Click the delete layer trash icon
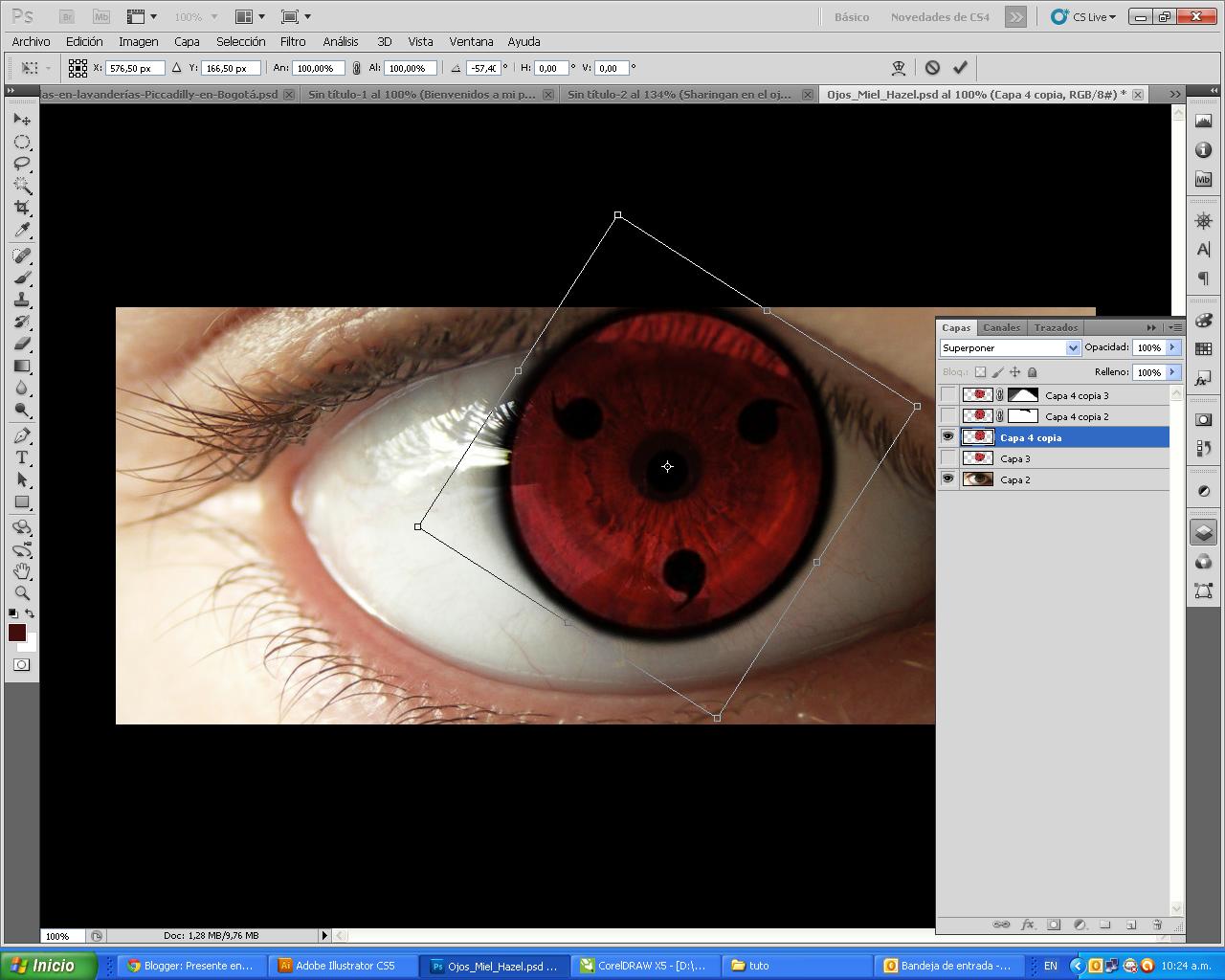 [1157, 924]
